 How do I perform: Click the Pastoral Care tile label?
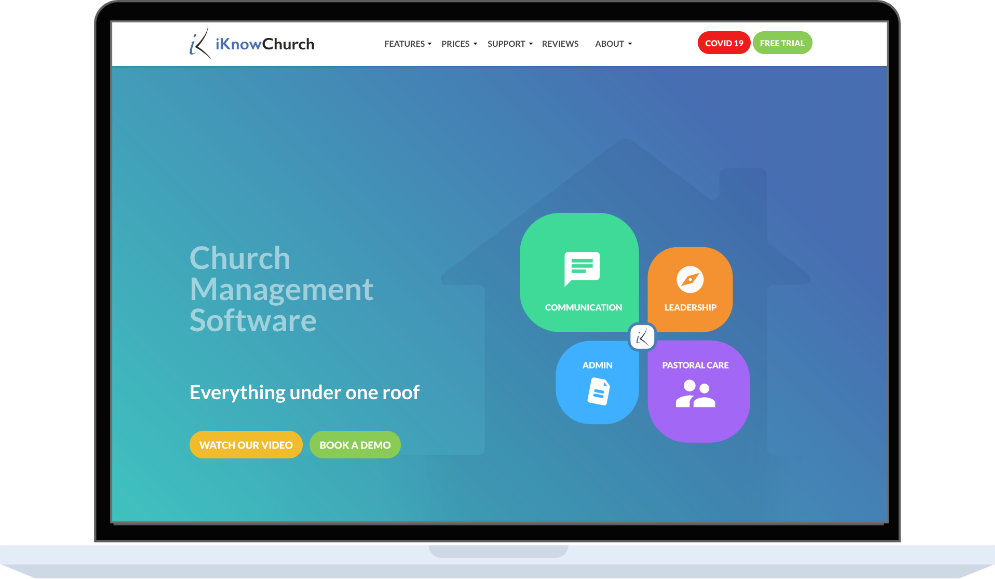[695, 365]
